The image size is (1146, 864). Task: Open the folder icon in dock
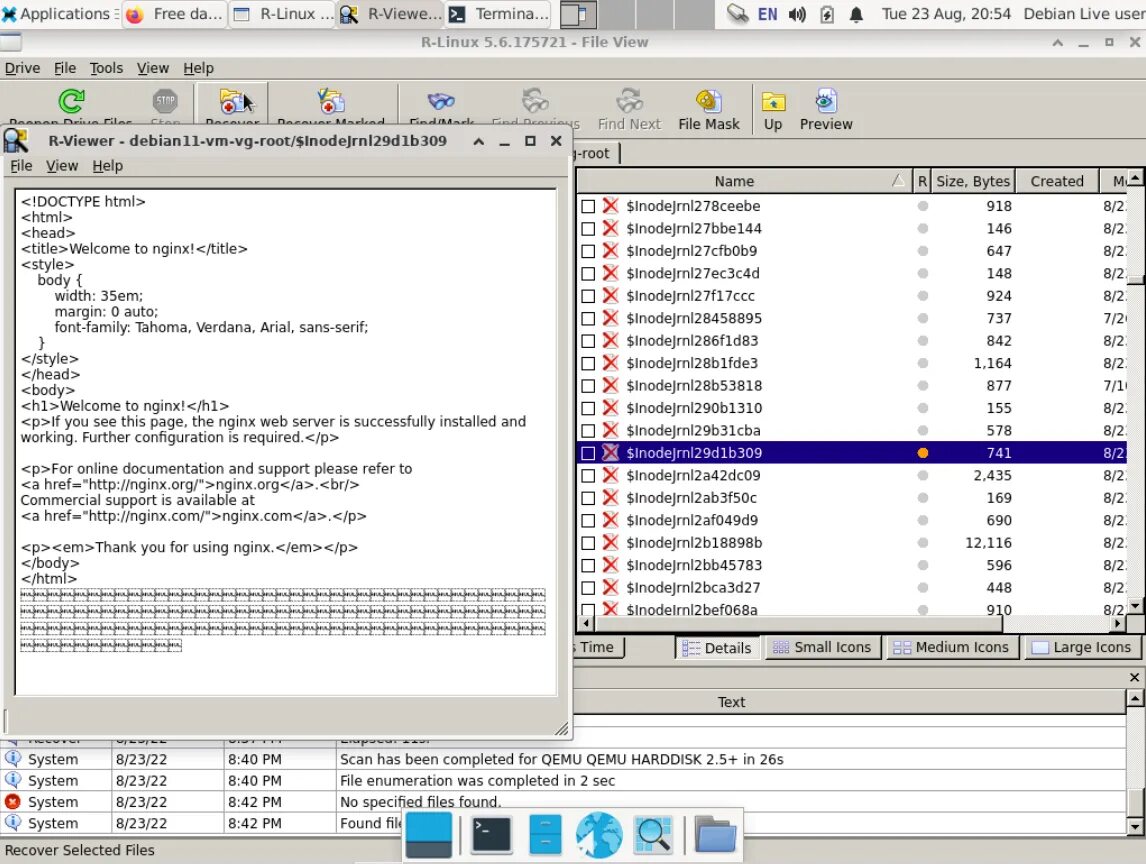pyautogui.click(x=715, y=835)
